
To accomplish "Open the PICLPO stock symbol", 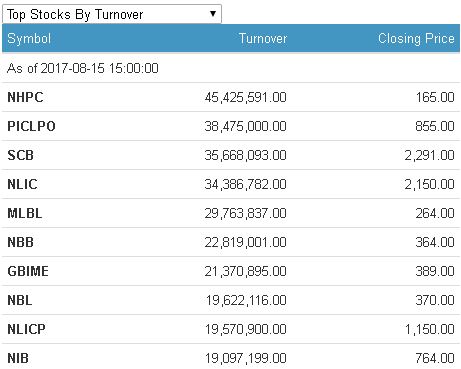I will coord(31,126).
